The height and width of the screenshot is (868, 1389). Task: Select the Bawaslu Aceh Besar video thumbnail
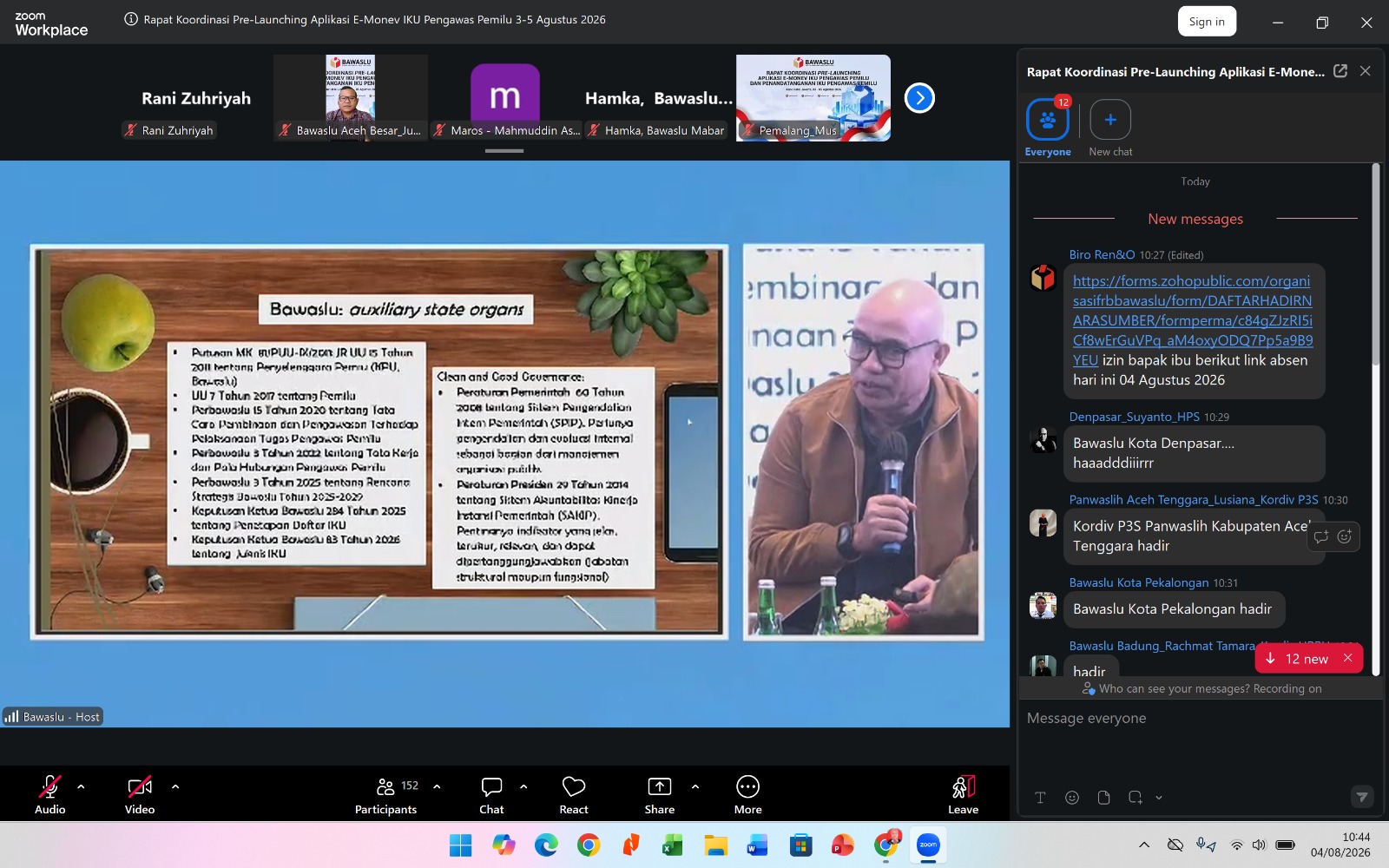351,98
